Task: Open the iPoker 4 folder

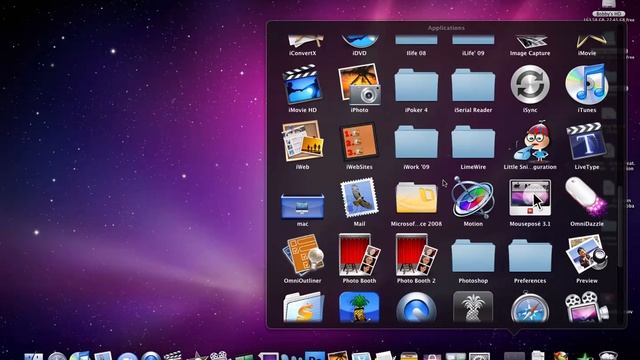Action: (x=416, y=85)
